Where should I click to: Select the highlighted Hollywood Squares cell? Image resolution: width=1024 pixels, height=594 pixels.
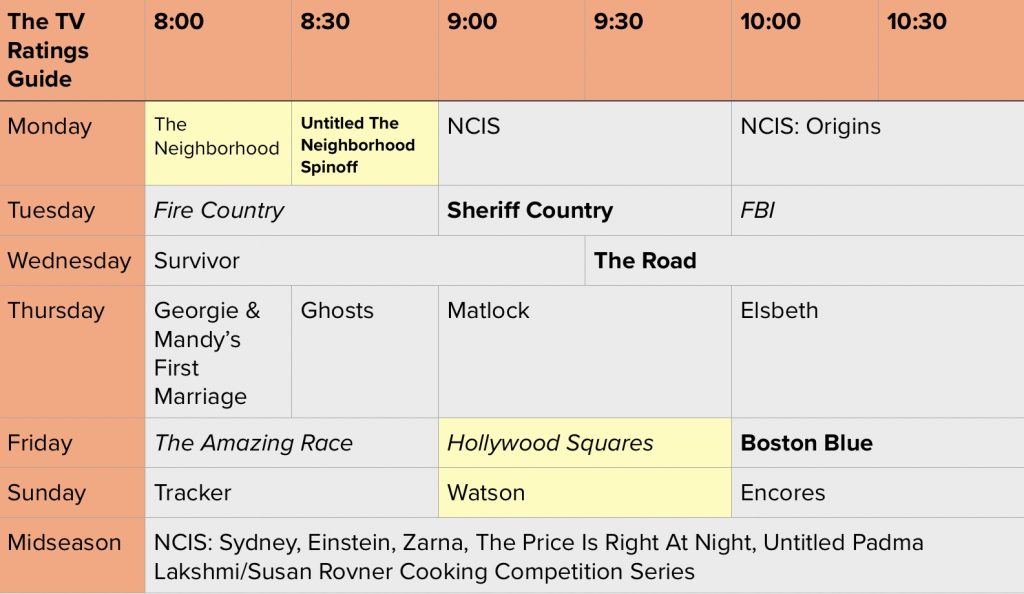(550, 443)
